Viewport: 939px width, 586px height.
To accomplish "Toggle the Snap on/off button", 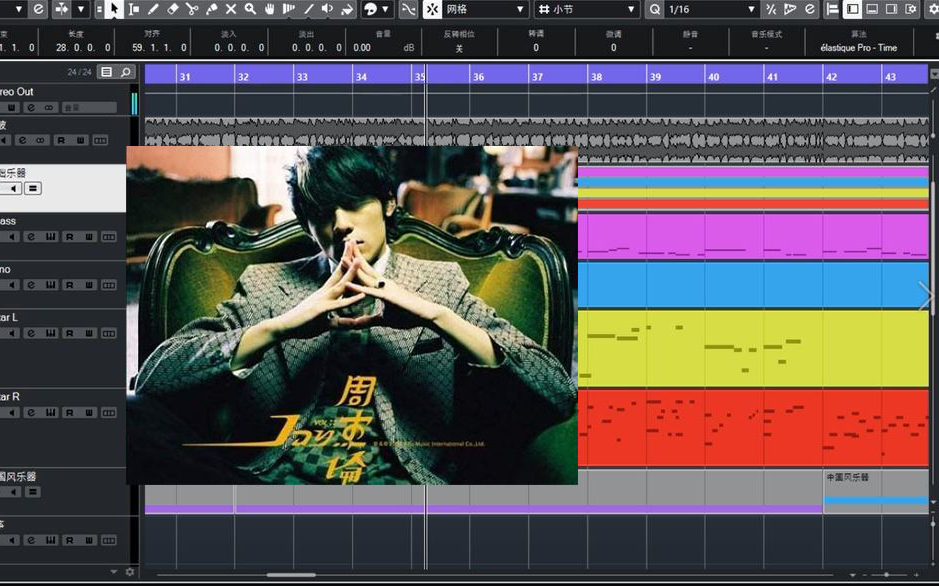I will [x=432, y=9].
